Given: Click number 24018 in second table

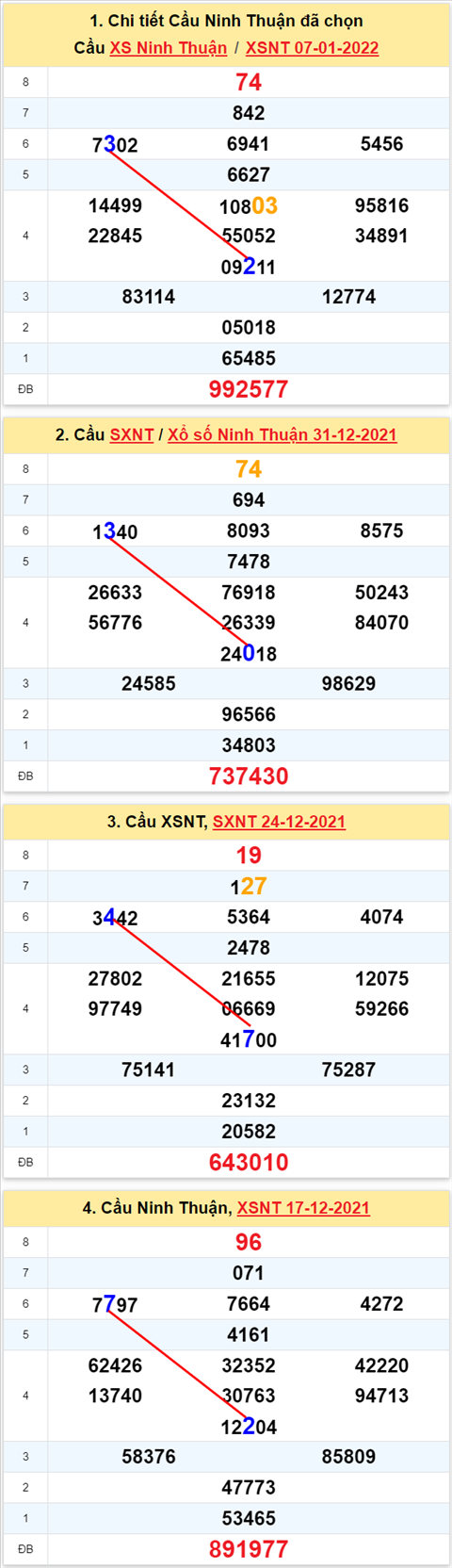Looking at the screenshot, I should point(249,653).
